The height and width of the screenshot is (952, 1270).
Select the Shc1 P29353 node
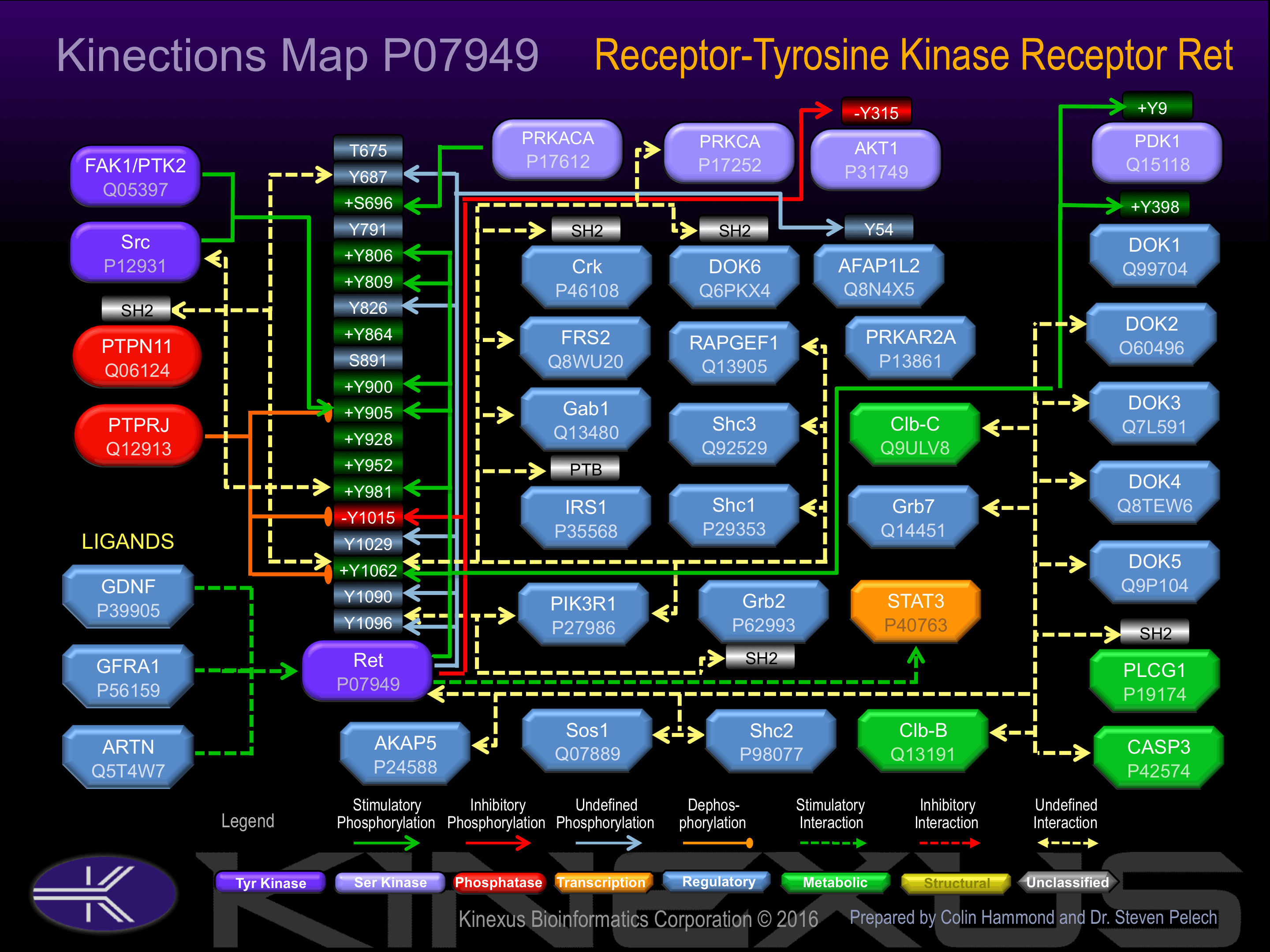(x=734, y=517)
